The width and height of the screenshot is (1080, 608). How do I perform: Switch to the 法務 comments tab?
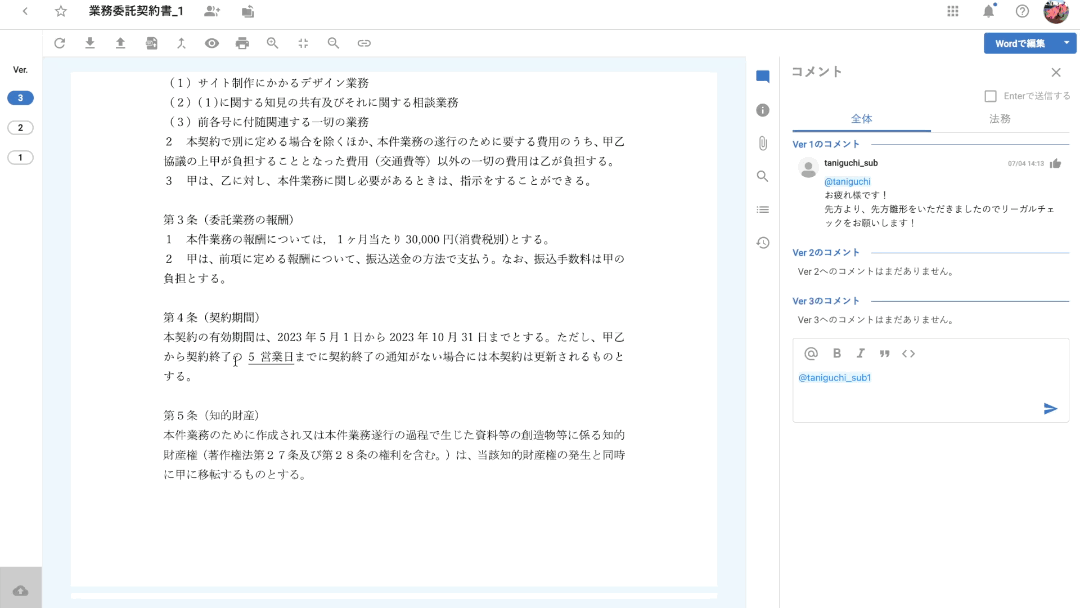coord(999,119)
